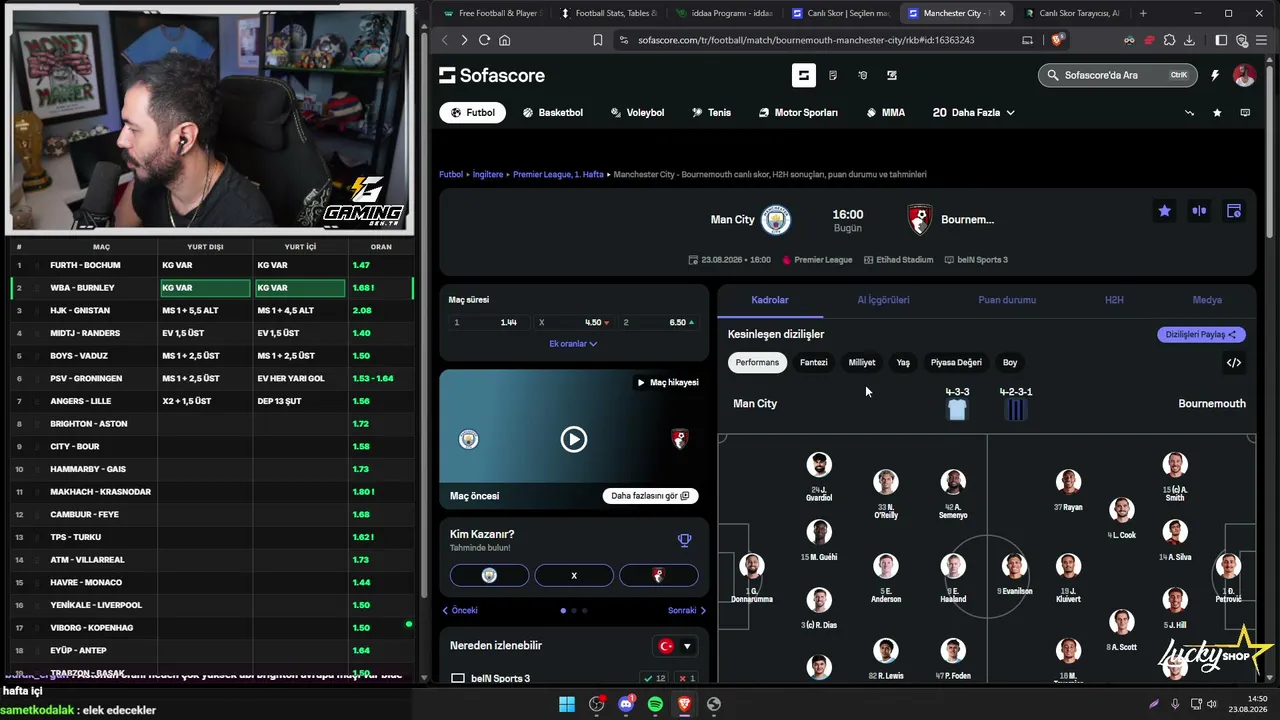Open the Medya tab
The height and width of the screenshot is (720, 1280).
point(1207,300)
